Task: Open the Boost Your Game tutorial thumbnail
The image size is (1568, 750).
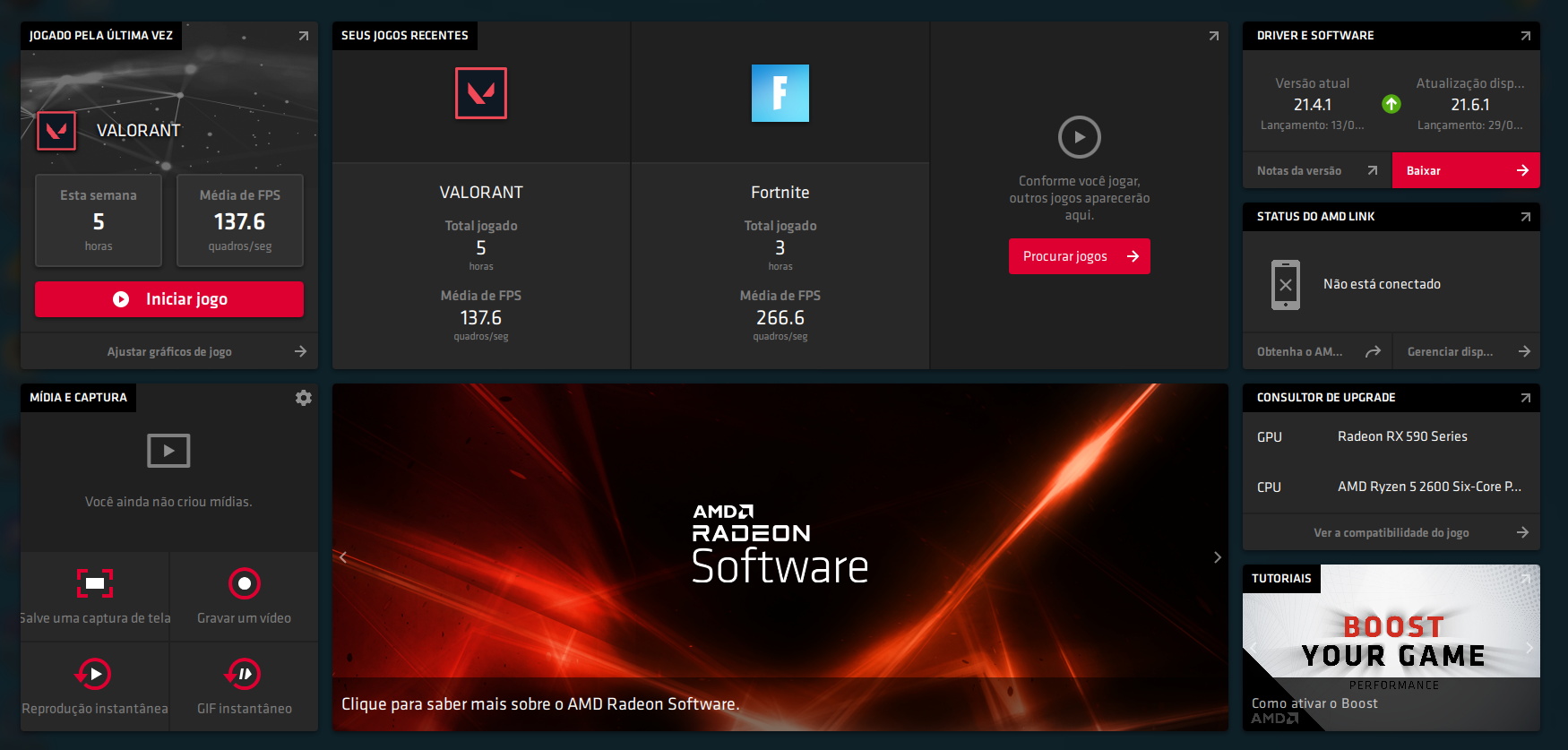Action: coord(1391,648)
